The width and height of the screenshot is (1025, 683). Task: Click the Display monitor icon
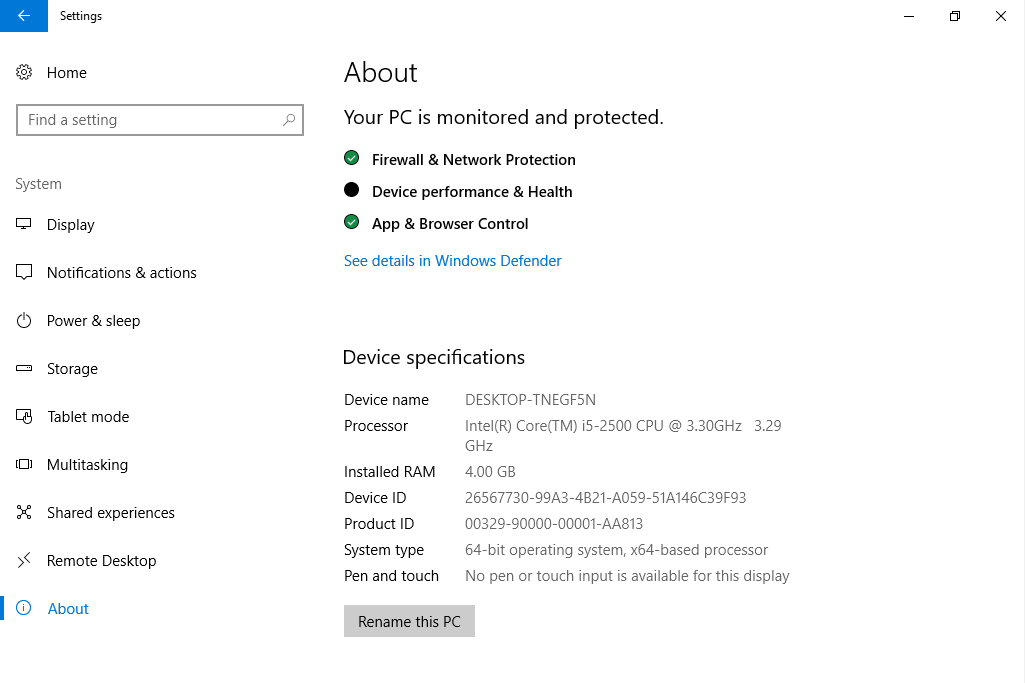25,225
